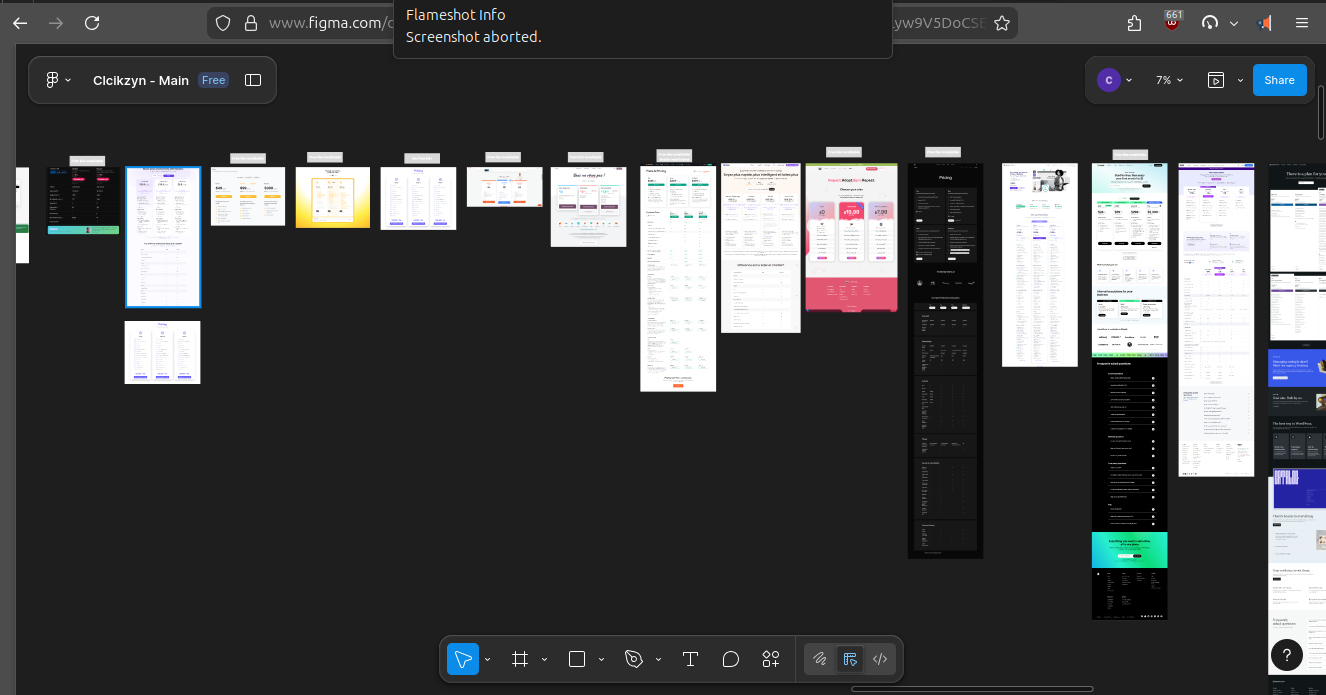This screenshot has height=695, width=1326.
Task: Toggle Dev Mode code view
Action: pos(880,659)
